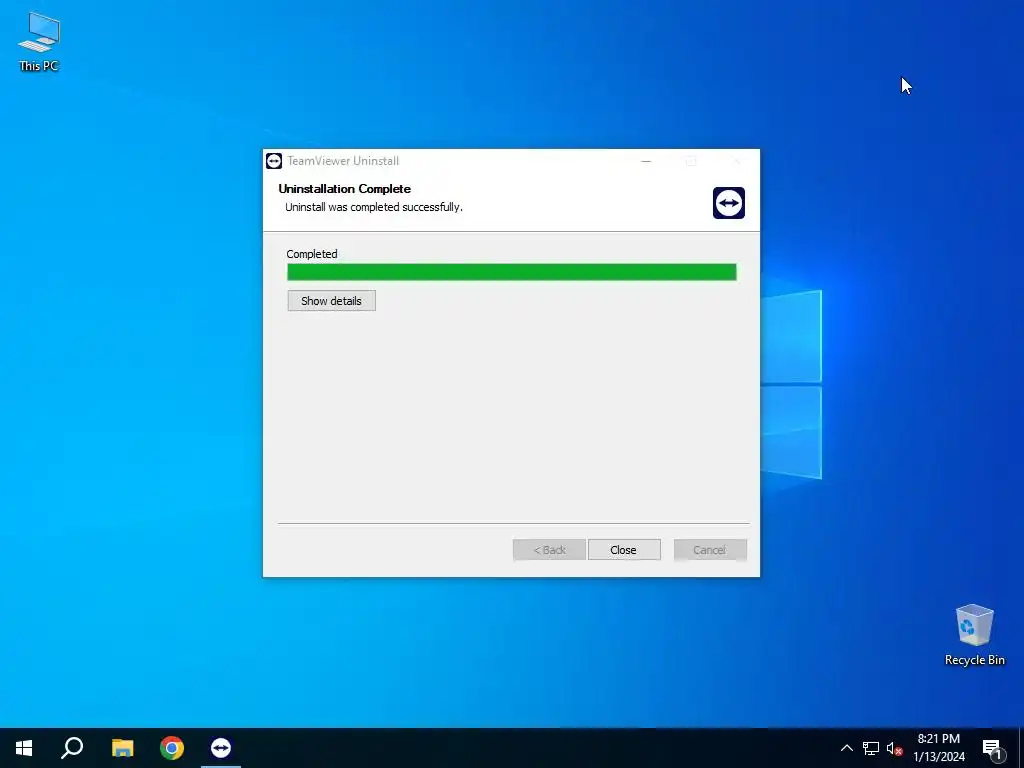This screenshot has width=1024, height=768.
Task: Click the Close button in uninstaller
Action: click(x=624, y=550)
